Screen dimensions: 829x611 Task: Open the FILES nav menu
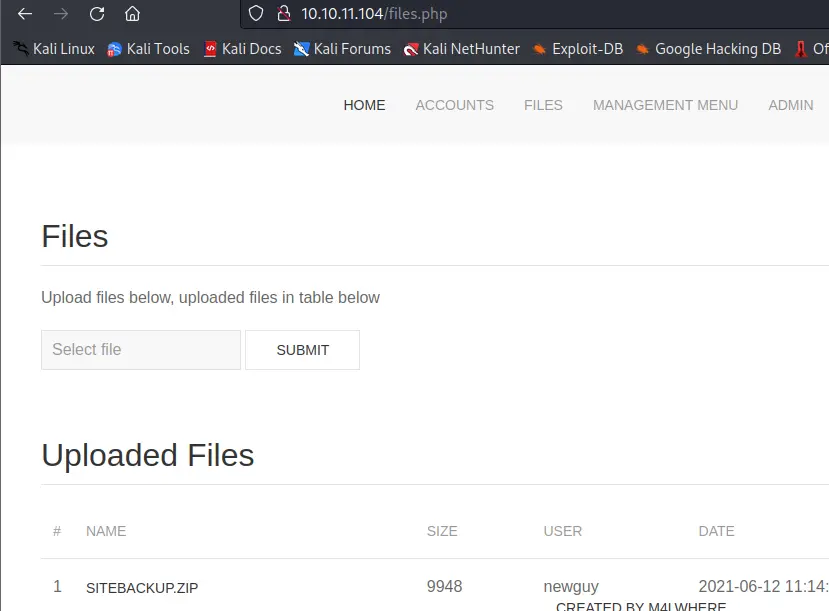544,105
